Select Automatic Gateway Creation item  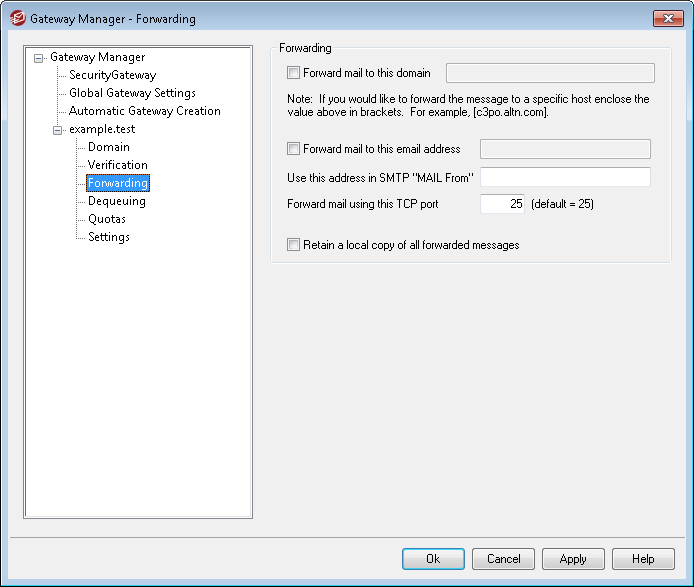pyautogui.click(x=144, y=111)
